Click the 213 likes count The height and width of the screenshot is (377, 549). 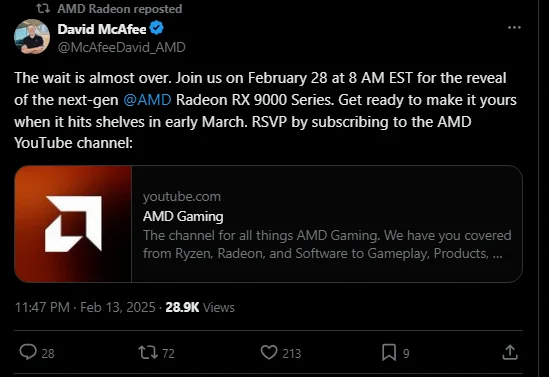point(292,354)
